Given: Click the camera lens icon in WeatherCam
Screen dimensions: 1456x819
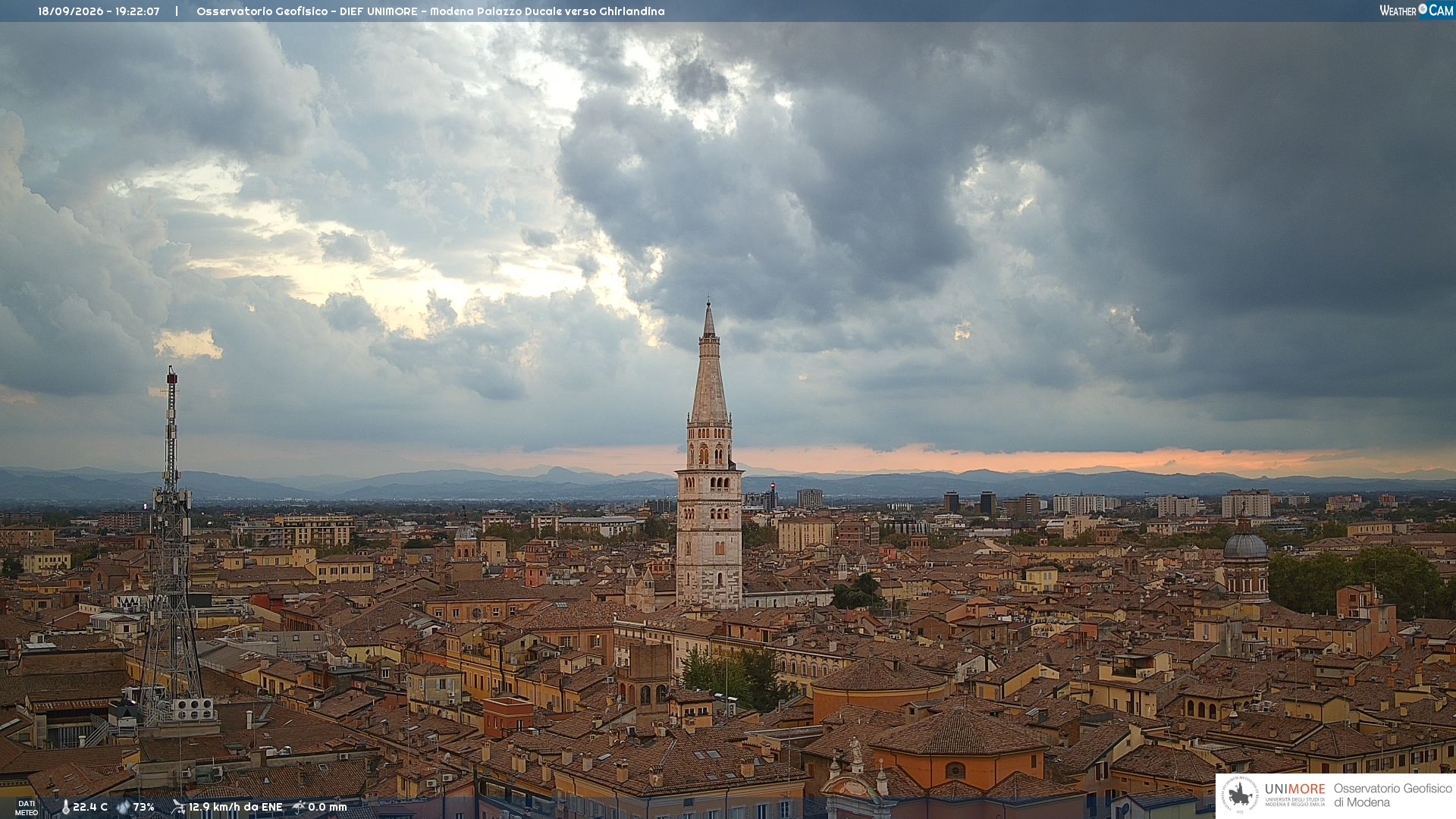Looking at the screenshot, I should pos(1423,8).
